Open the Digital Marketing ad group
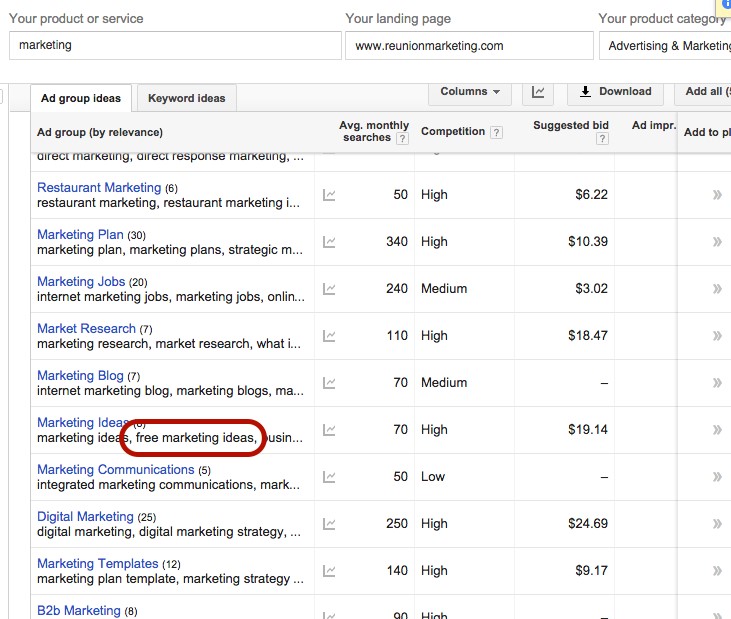The height and width of the screenshot is (619, 731). (85, 516)
